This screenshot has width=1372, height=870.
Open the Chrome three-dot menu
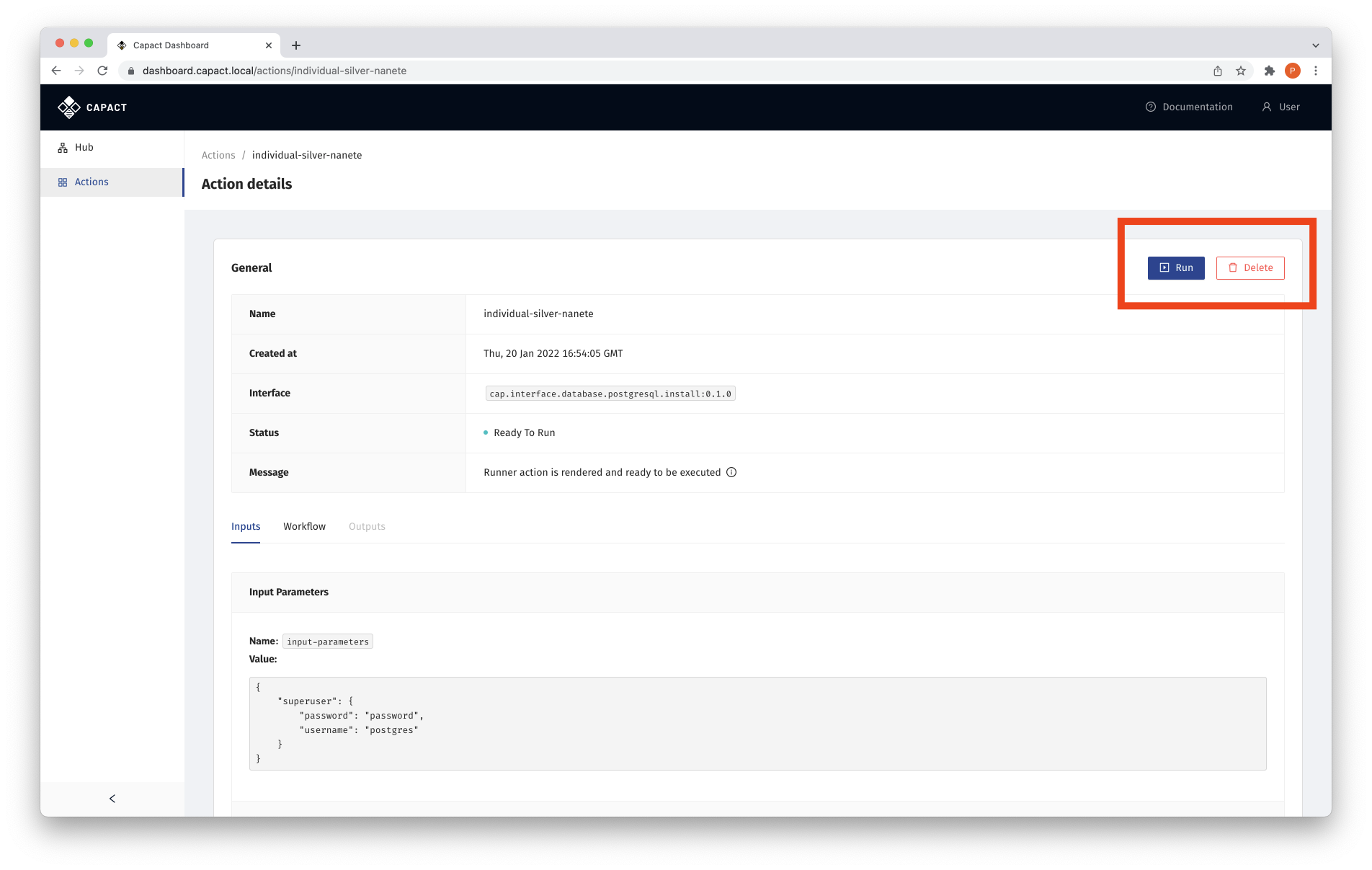click(1316, 71)
